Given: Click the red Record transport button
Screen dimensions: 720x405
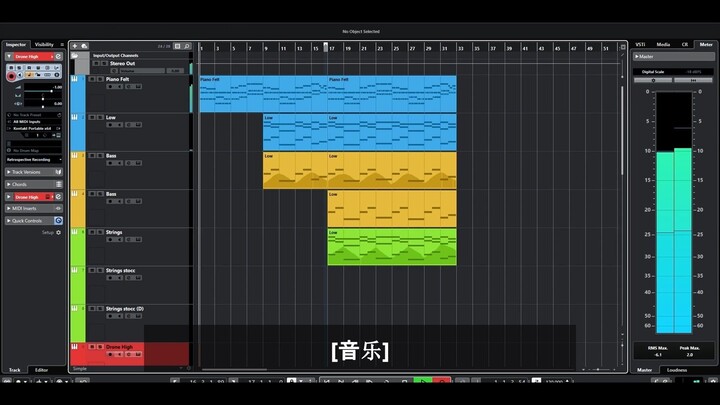Looking at the screenshot, I should point(441,381).
